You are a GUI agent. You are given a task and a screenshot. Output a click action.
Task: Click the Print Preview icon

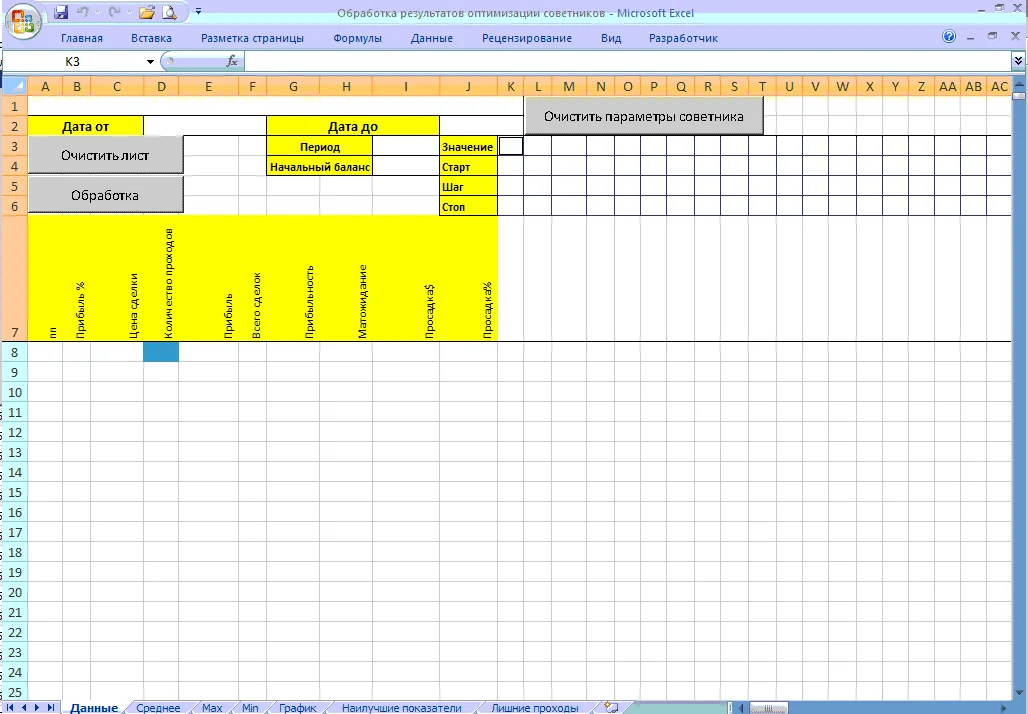[169, 13]
